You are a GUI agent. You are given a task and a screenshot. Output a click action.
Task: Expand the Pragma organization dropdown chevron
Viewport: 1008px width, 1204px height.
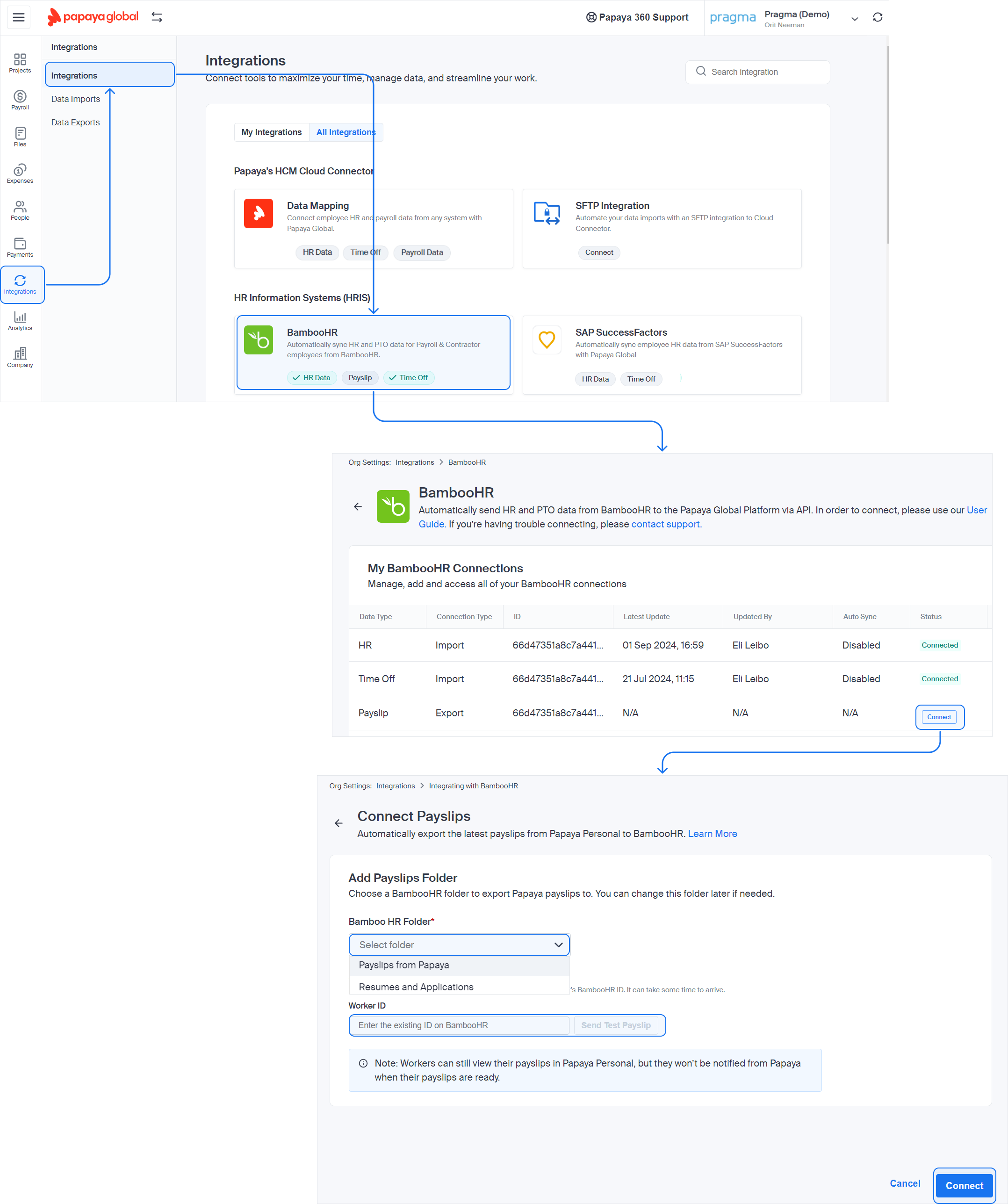(854, 19)
